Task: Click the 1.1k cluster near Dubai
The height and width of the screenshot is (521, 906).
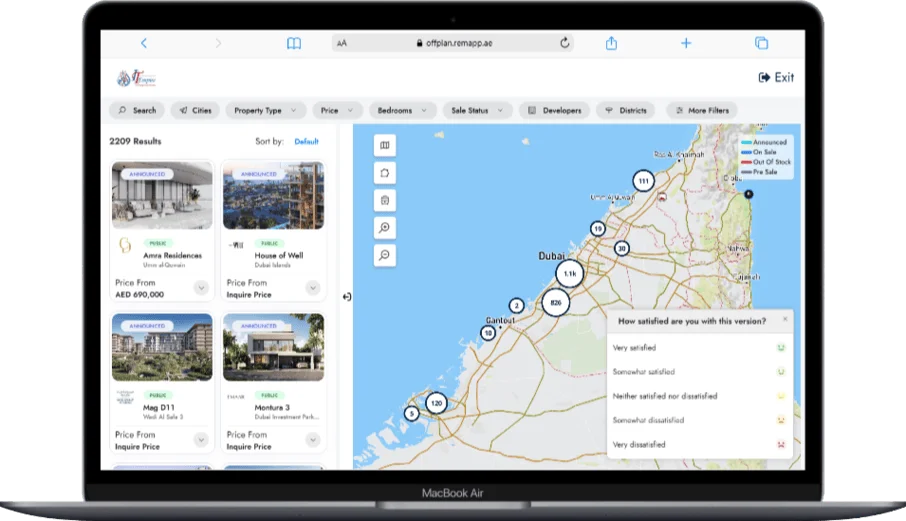Action: [x=570, y=274]
